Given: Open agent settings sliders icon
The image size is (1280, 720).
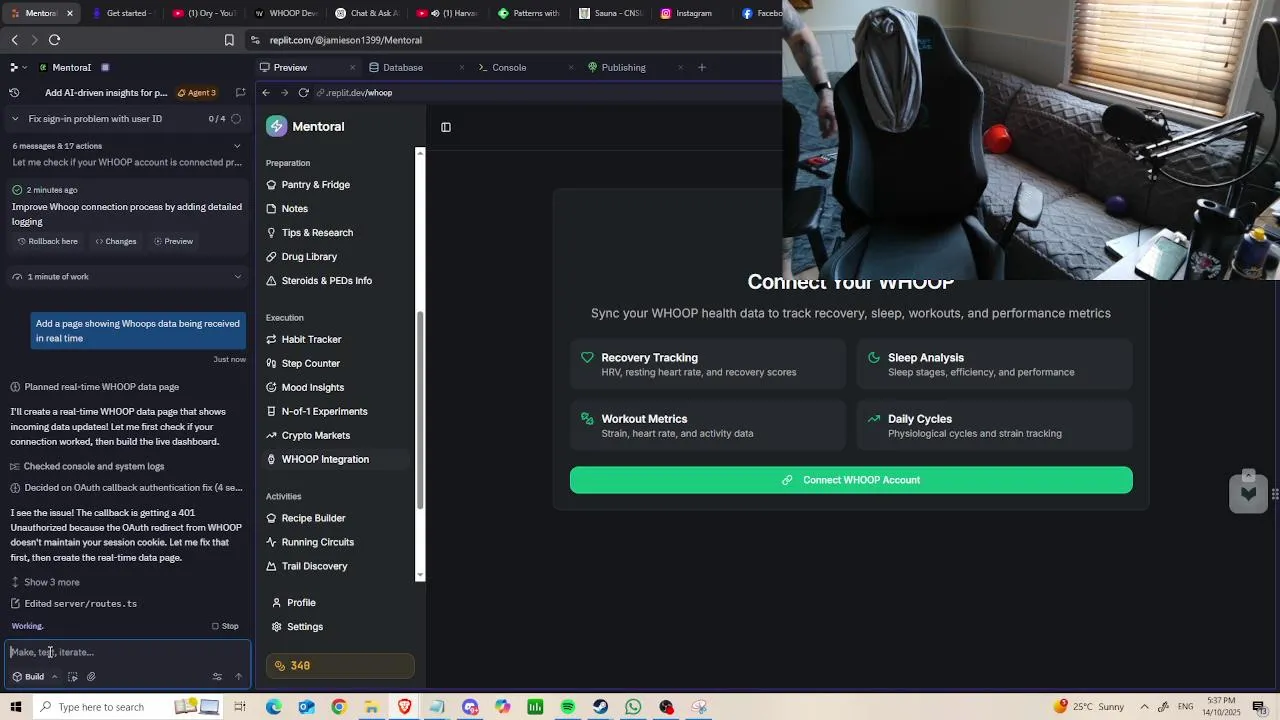Looking at the screenshot, I should (x=217, y=677).
